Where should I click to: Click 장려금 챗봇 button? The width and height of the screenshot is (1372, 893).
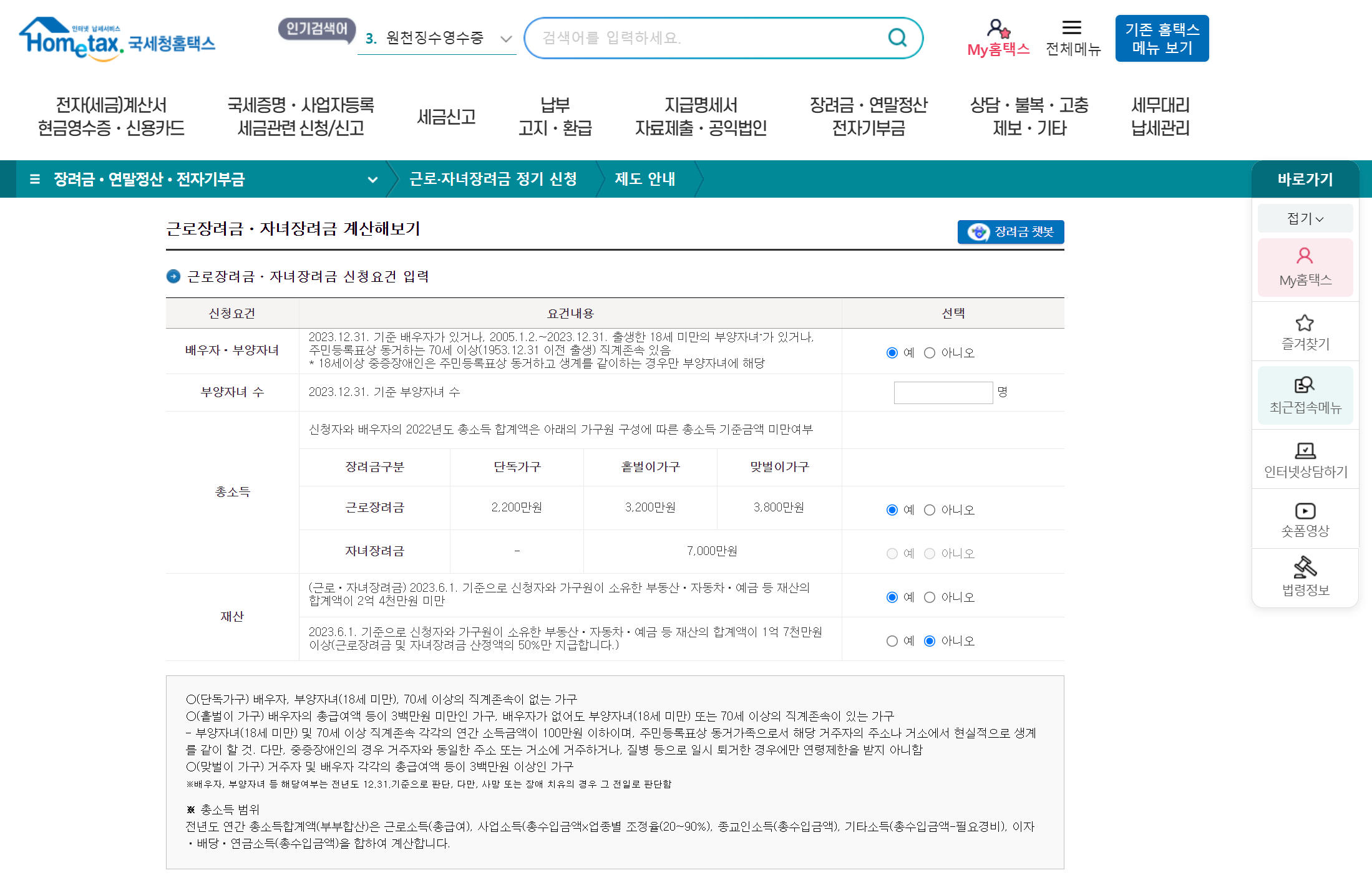click(1010, 232)
